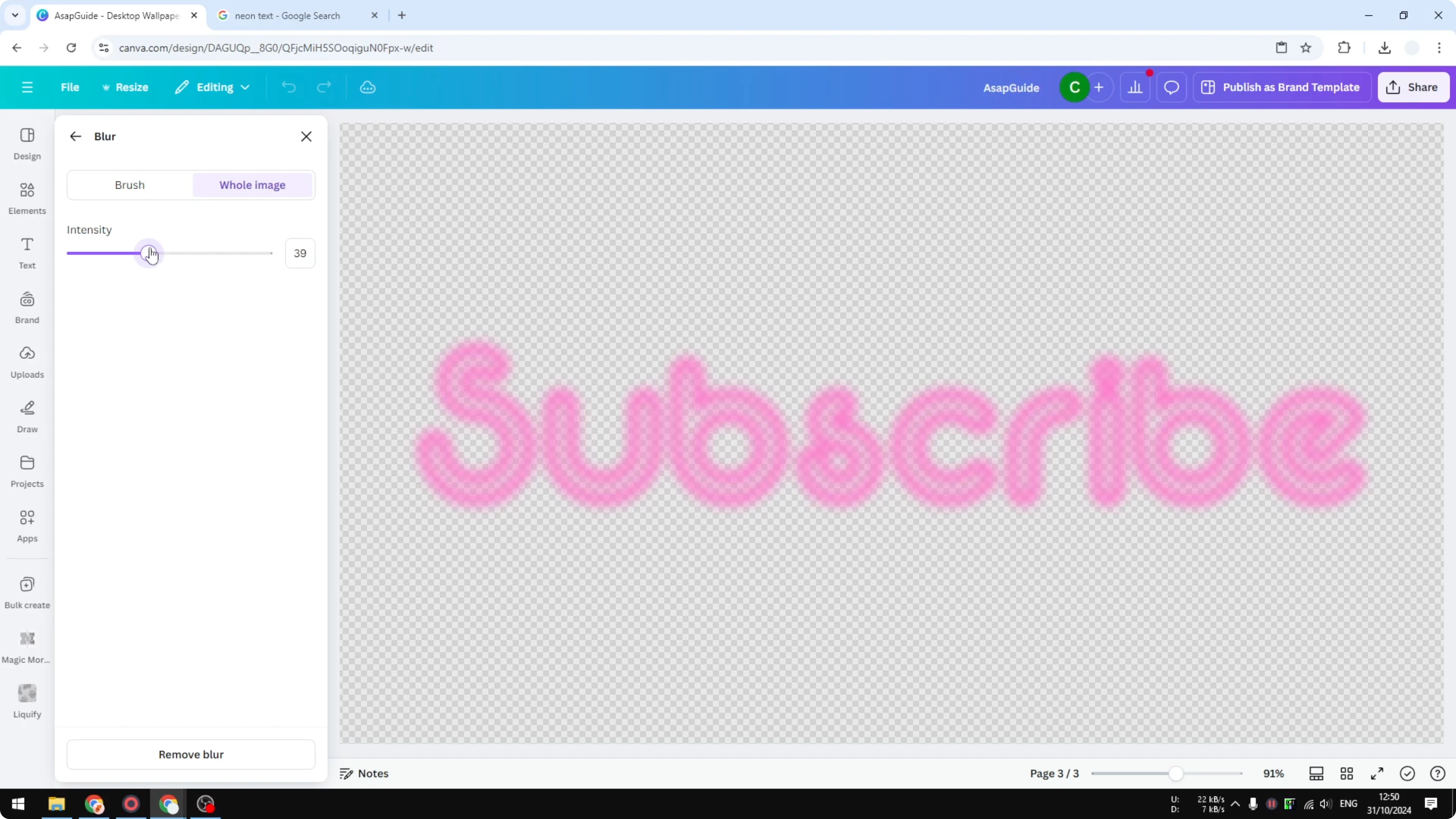Select the Text tool in the sidebar

27,252
